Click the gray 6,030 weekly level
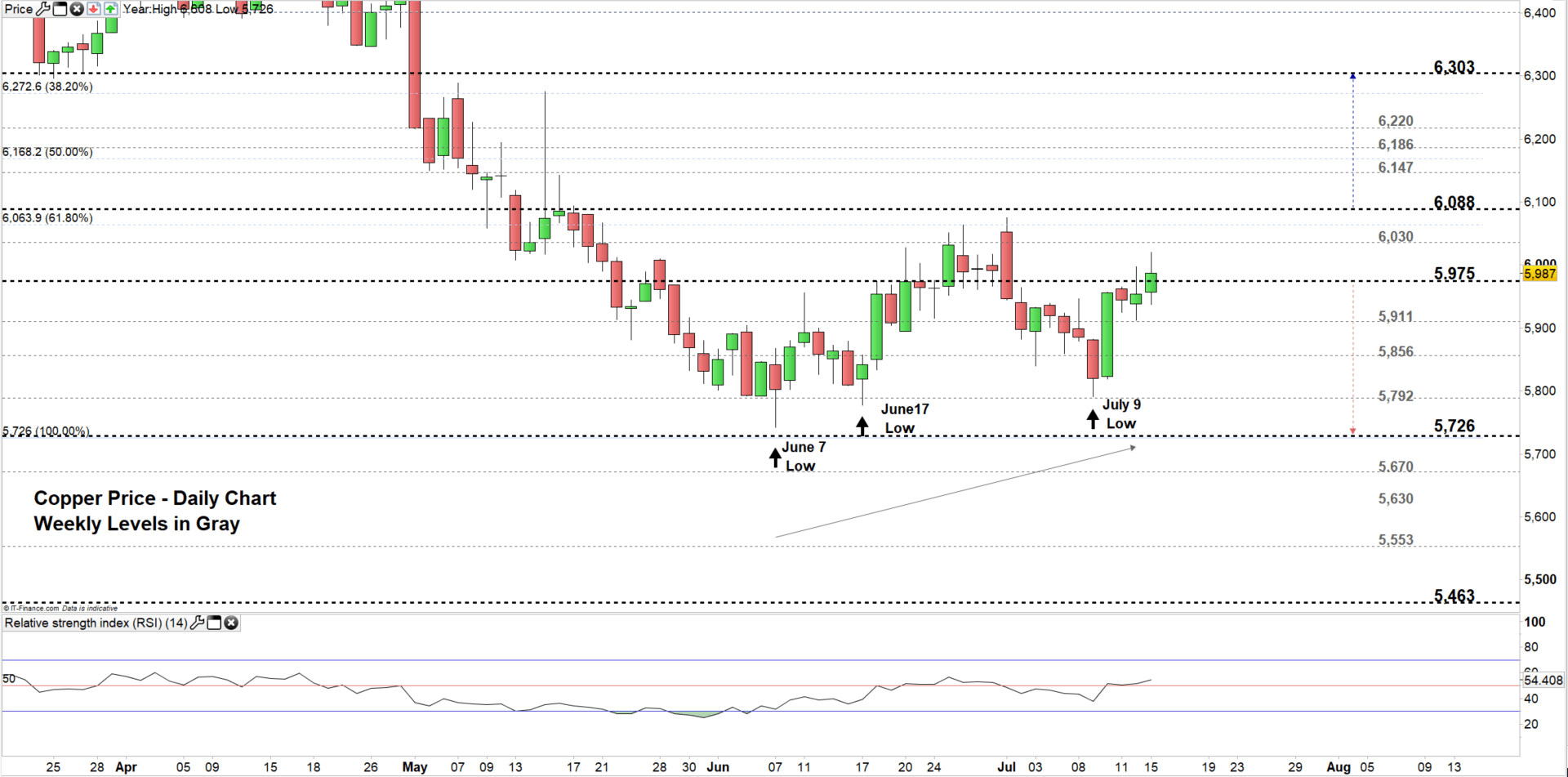Viewport: 1568px width, 777px height. coord(1396,237)
